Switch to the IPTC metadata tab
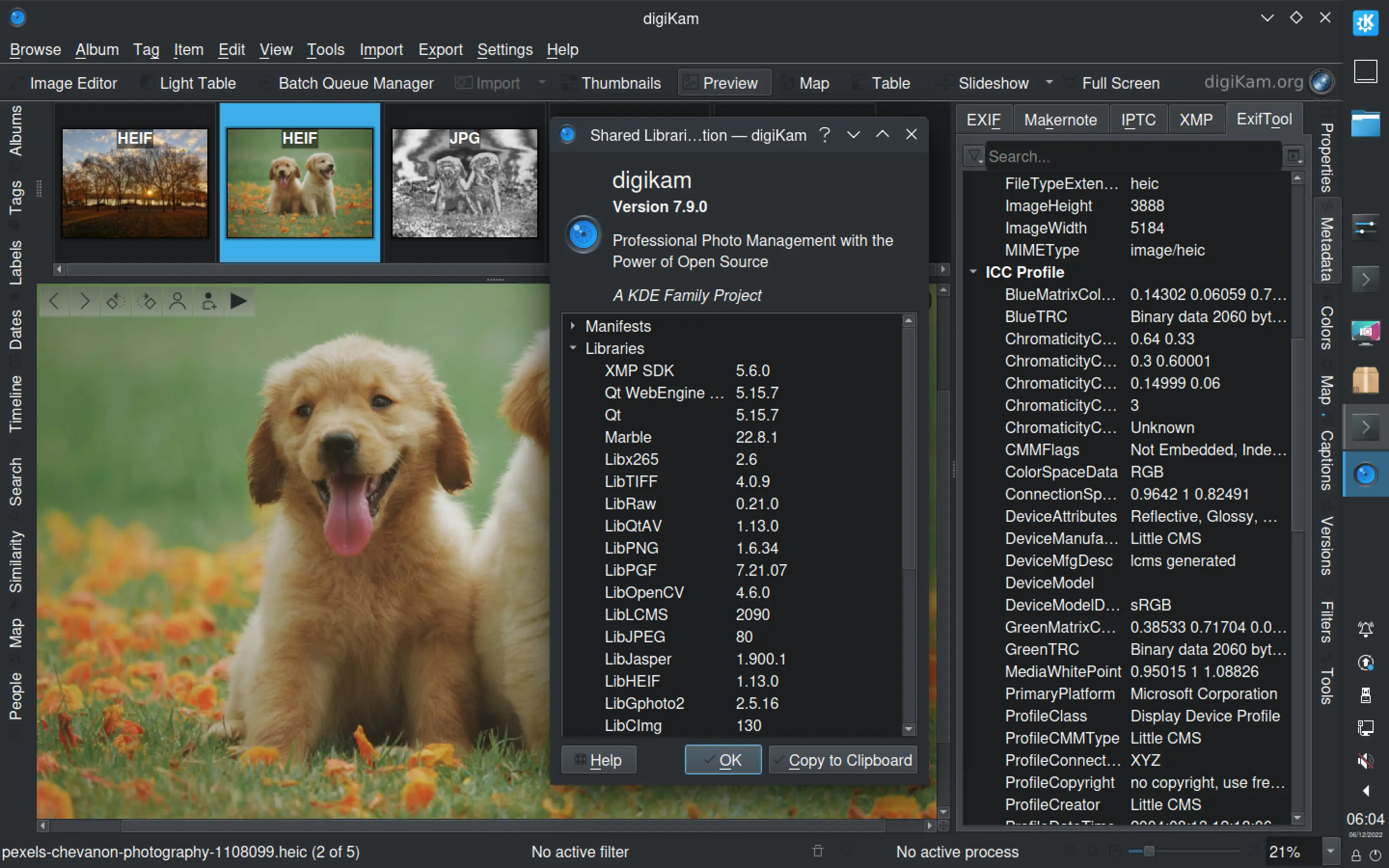 pyautogui.click(x=1138, y=119)
